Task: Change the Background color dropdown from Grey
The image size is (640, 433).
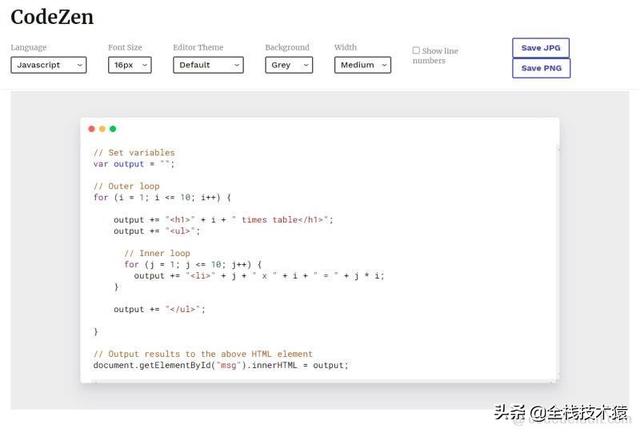Action: tap(289, 65)
